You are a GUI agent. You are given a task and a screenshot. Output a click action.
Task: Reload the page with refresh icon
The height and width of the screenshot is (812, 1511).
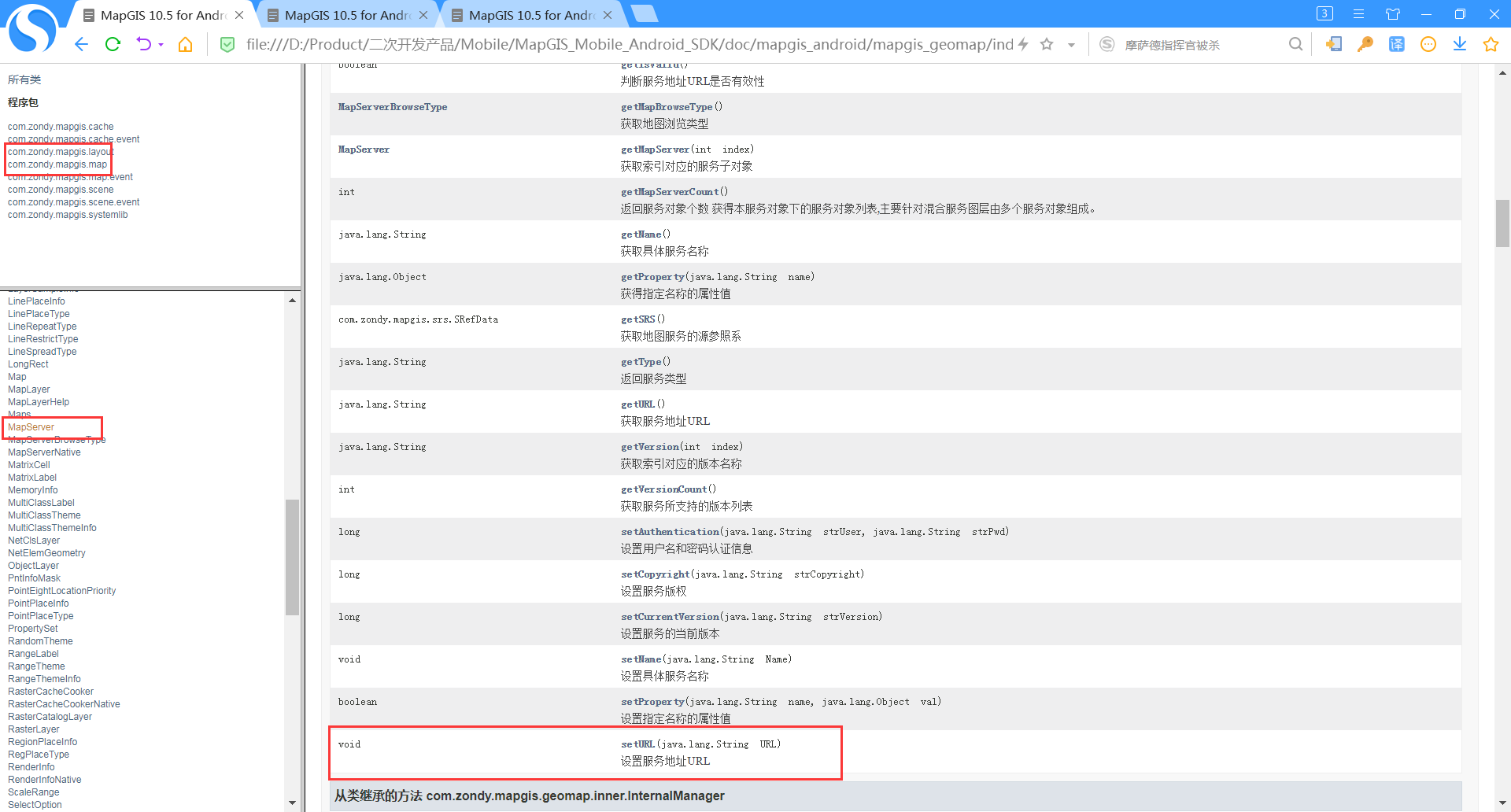[113, 45]
